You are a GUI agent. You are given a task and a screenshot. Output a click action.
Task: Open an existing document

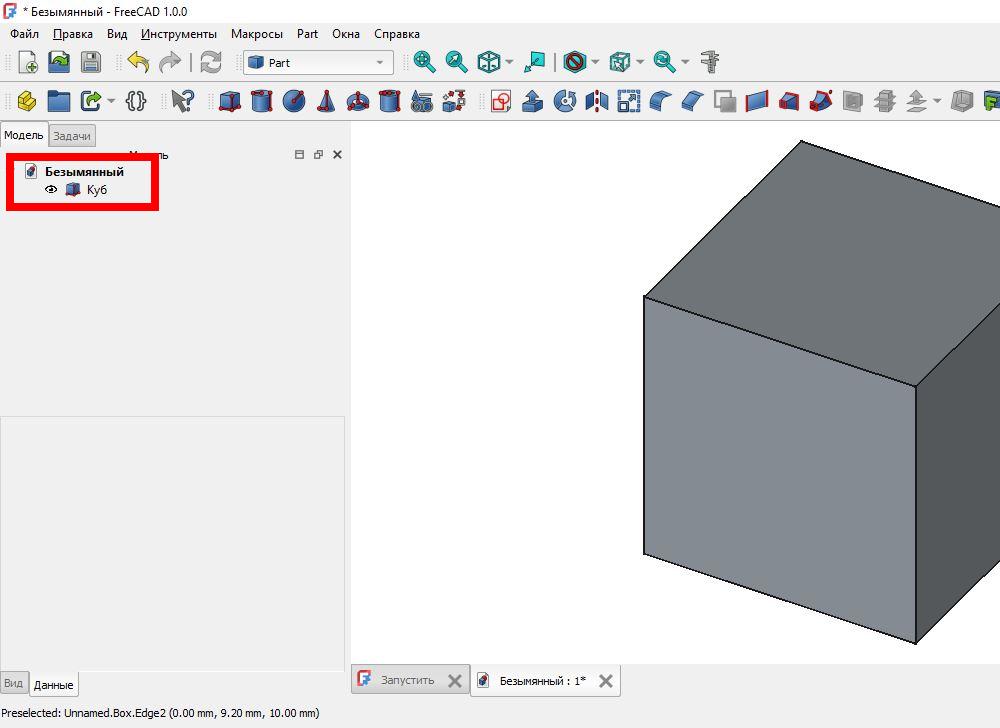[59, 62]
